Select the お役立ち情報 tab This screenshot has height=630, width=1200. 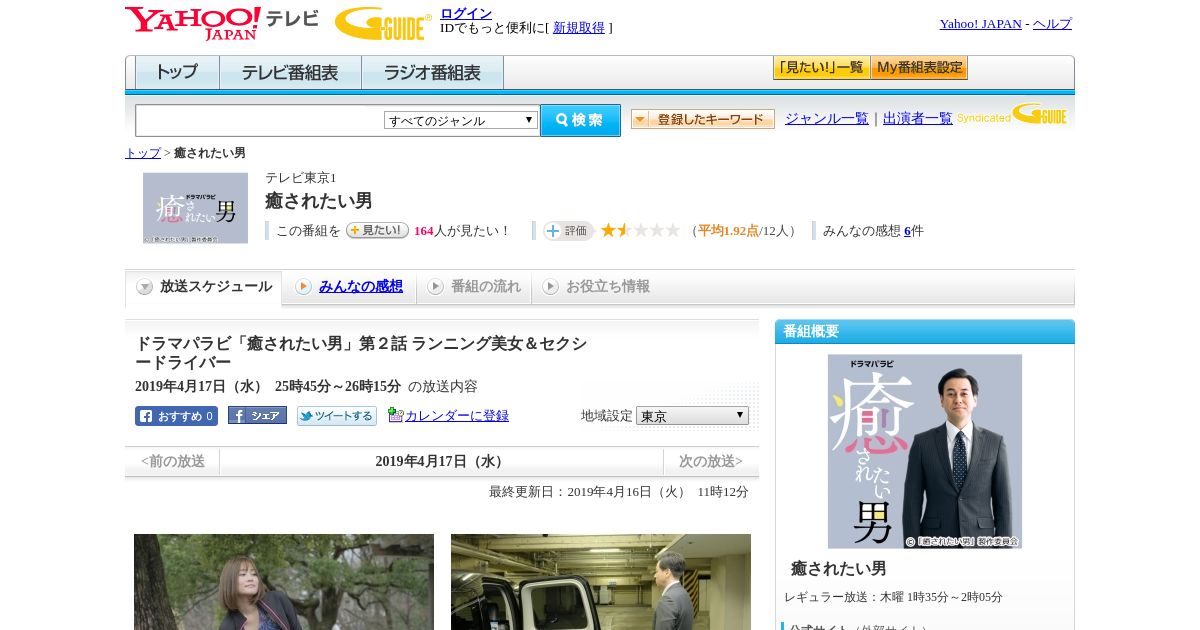[596, 287]
